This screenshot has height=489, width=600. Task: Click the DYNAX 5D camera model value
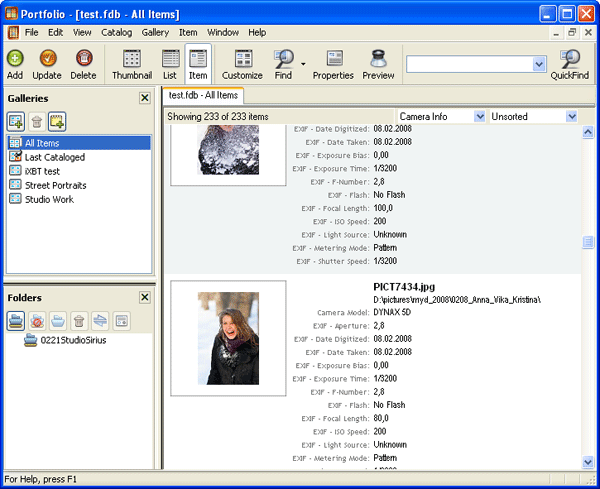[392, 312]
